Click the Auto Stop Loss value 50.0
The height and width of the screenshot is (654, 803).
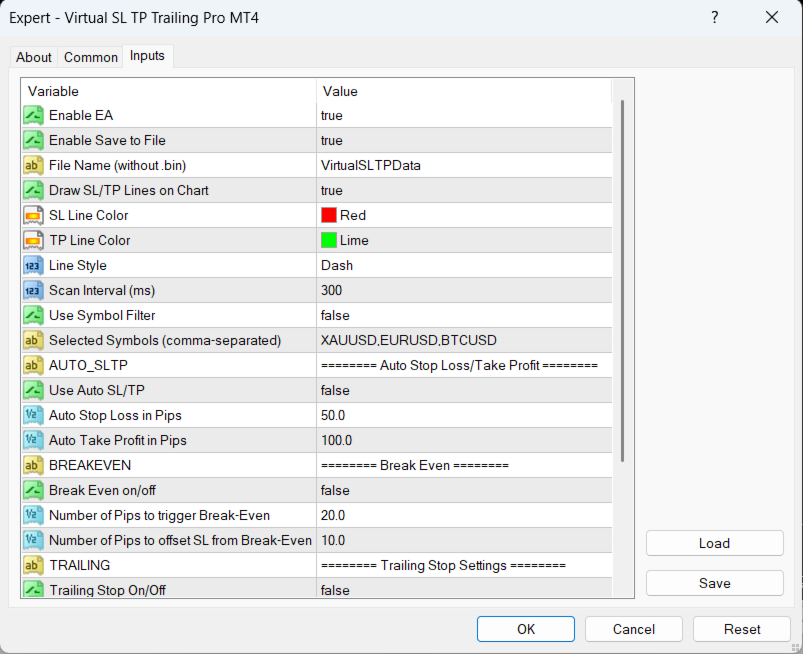(333, 415)
